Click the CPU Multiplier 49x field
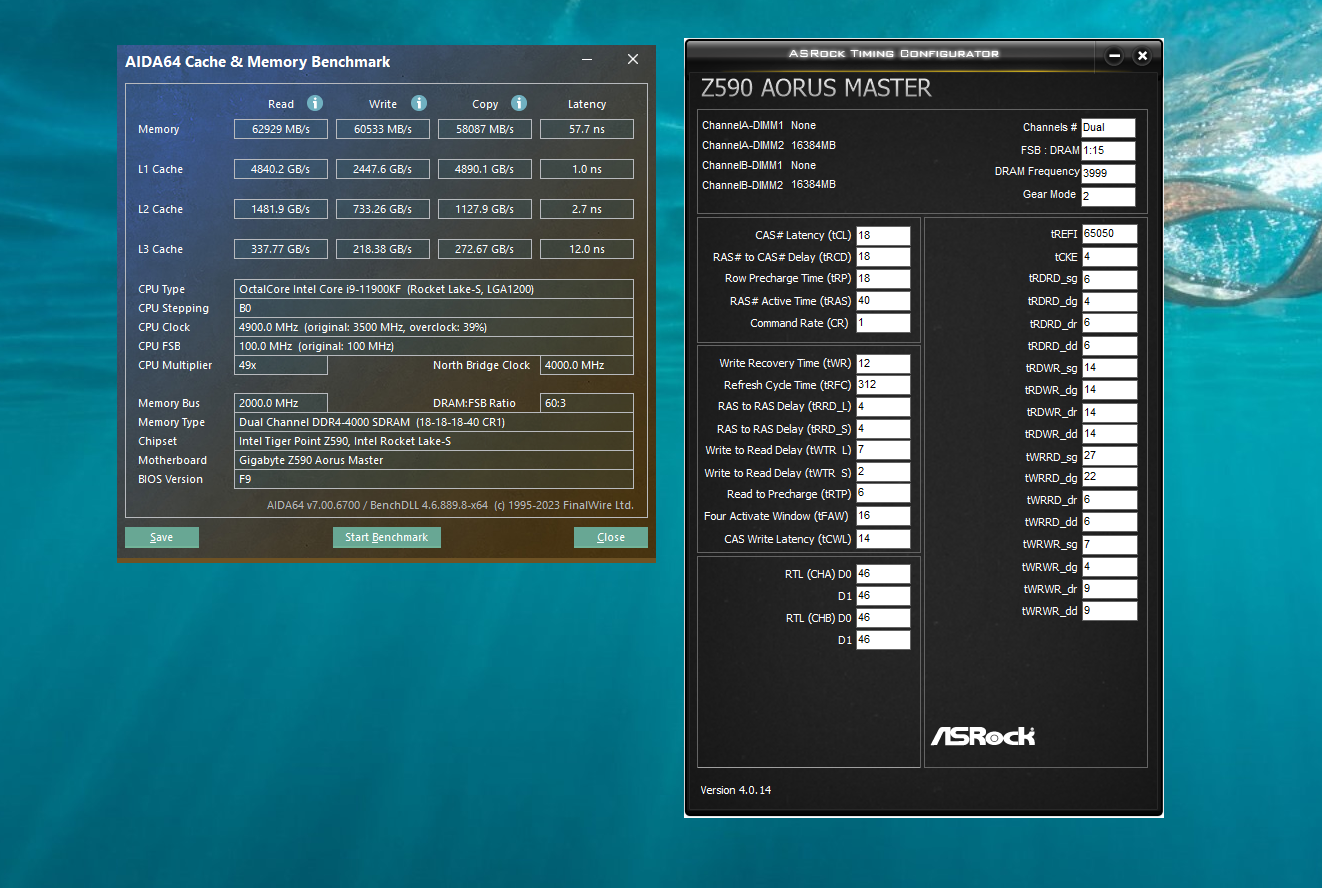Screen dimensions: 1322x888 (x=281, y=365)
